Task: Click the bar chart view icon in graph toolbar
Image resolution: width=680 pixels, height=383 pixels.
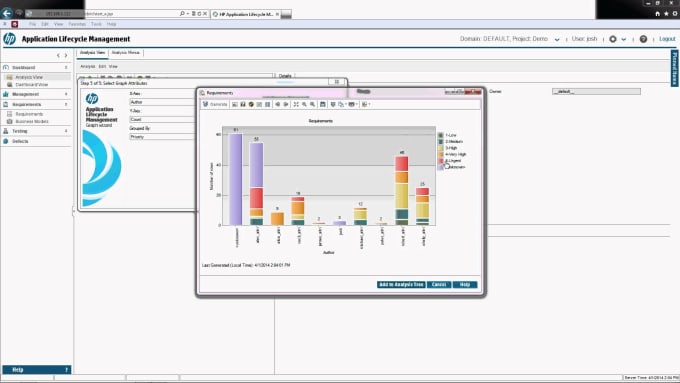Action: (243, 105)
